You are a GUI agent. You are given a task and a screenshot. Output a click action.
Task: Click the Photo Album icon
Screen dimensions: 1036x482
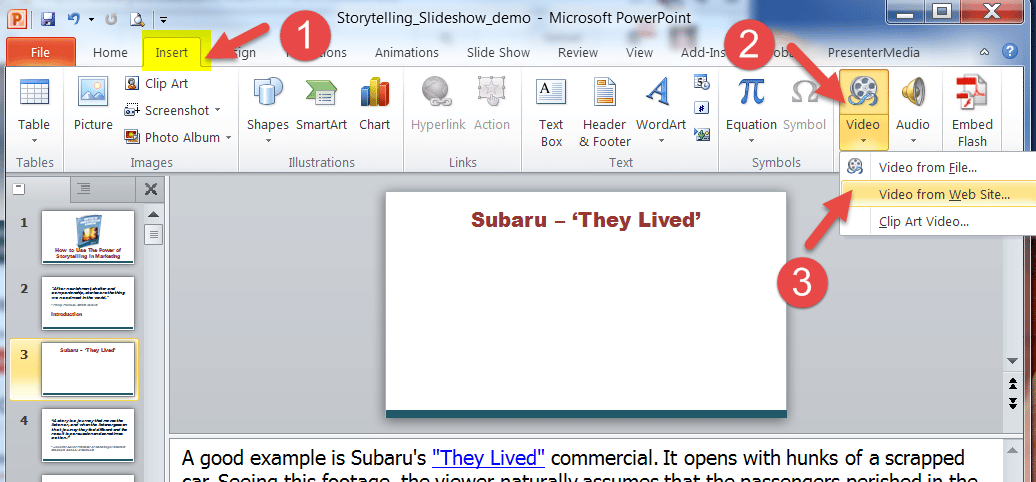[132, 137]
